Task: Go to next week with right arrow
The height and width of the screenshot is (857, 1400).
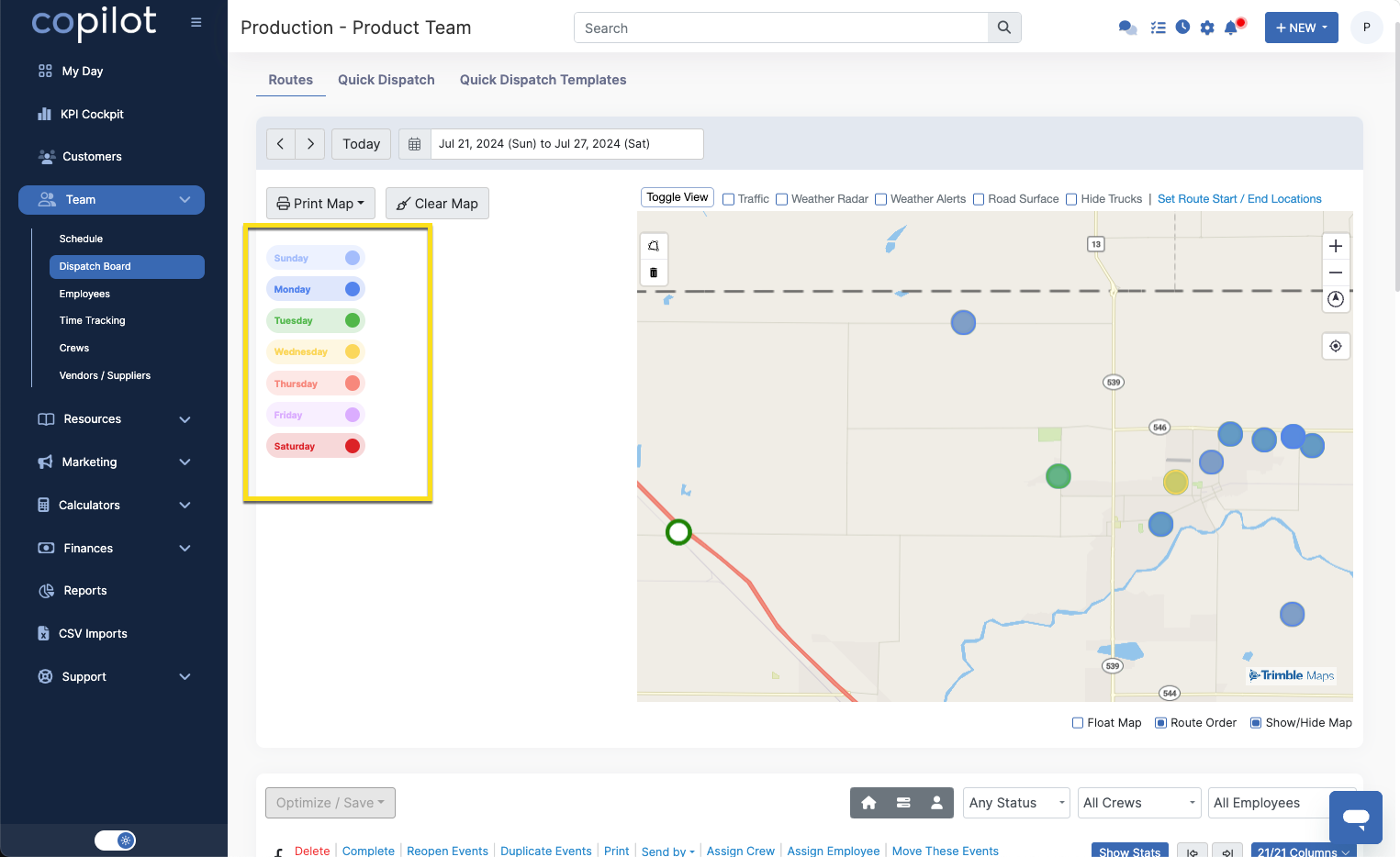Action: 310,144
